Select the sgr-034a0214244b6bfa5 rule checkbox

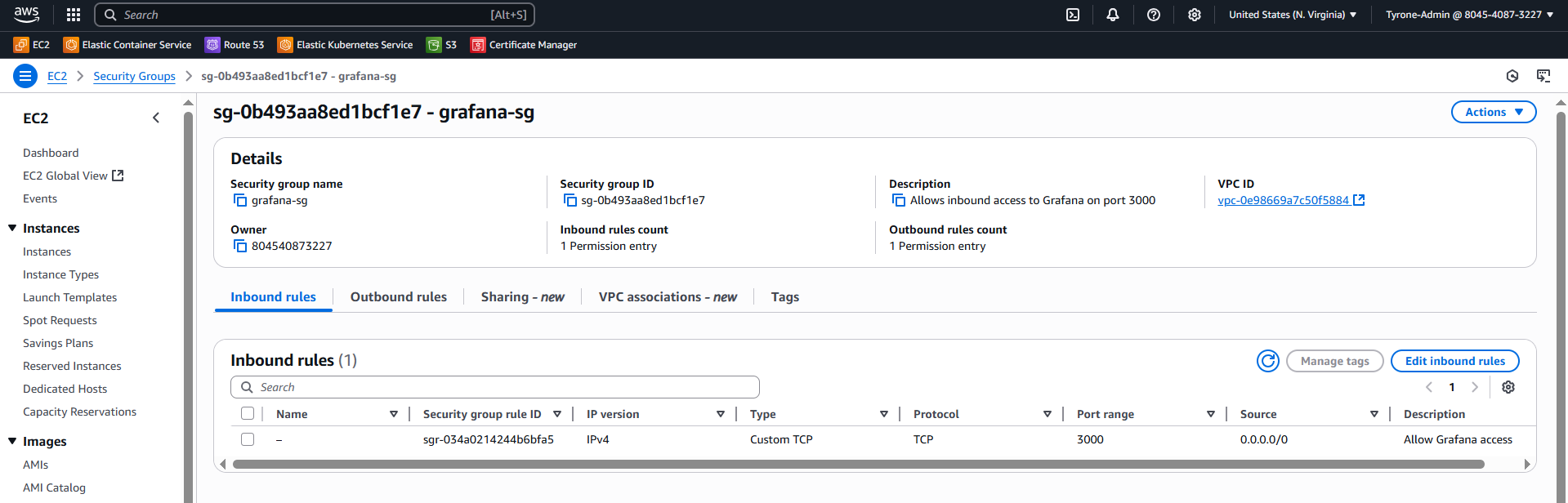[x=248, y=439]
